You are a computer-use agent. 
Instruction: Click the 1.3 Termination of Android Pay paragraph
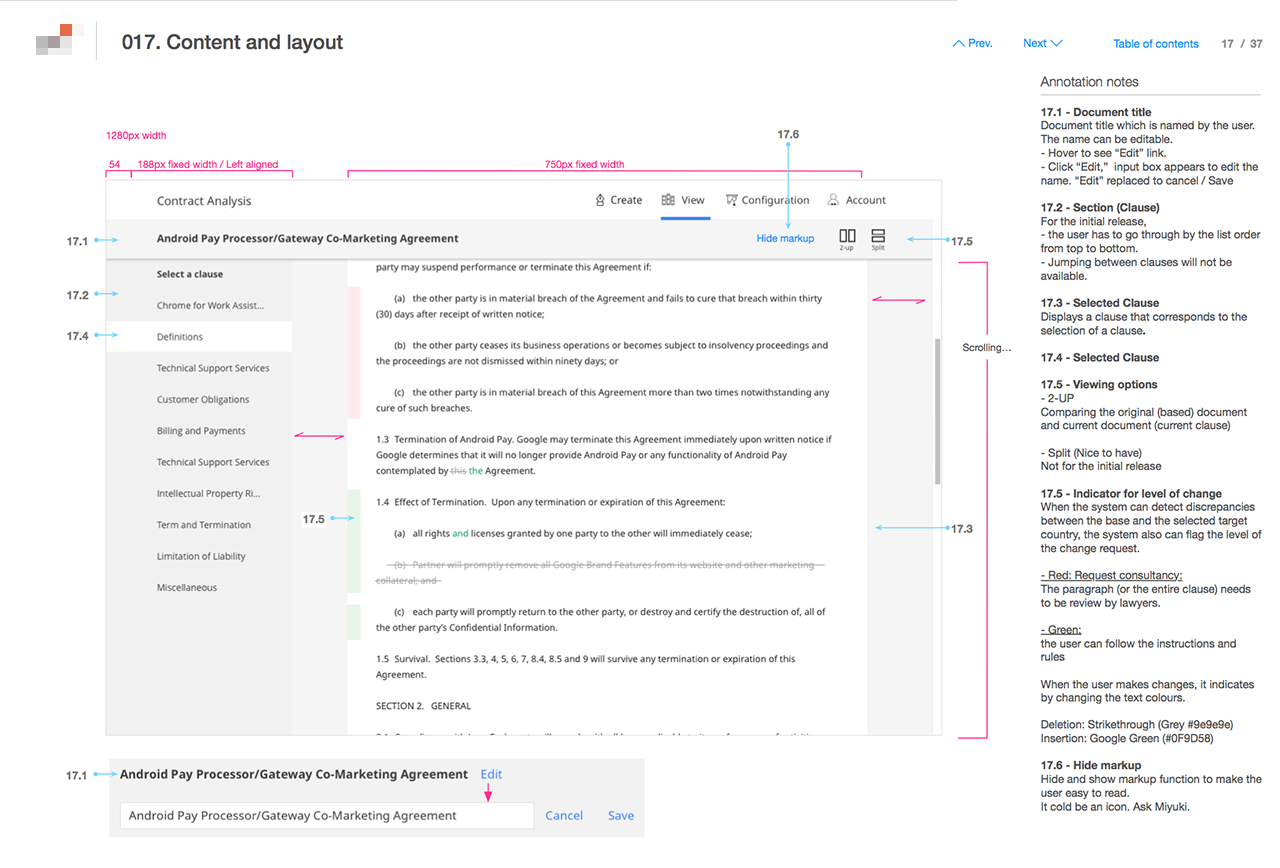pos(604,455)
